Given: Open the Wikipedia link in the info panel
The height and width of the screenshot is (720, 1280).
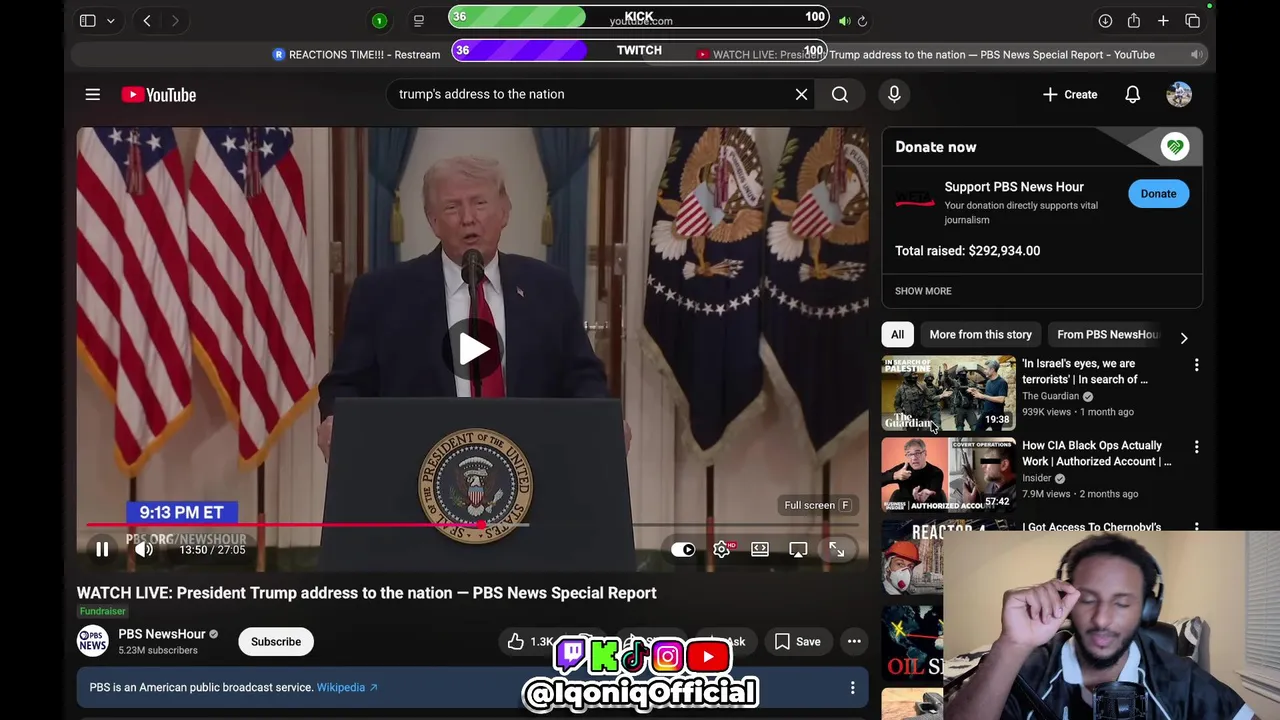Looking at the screenshot, I should [347, 687].
